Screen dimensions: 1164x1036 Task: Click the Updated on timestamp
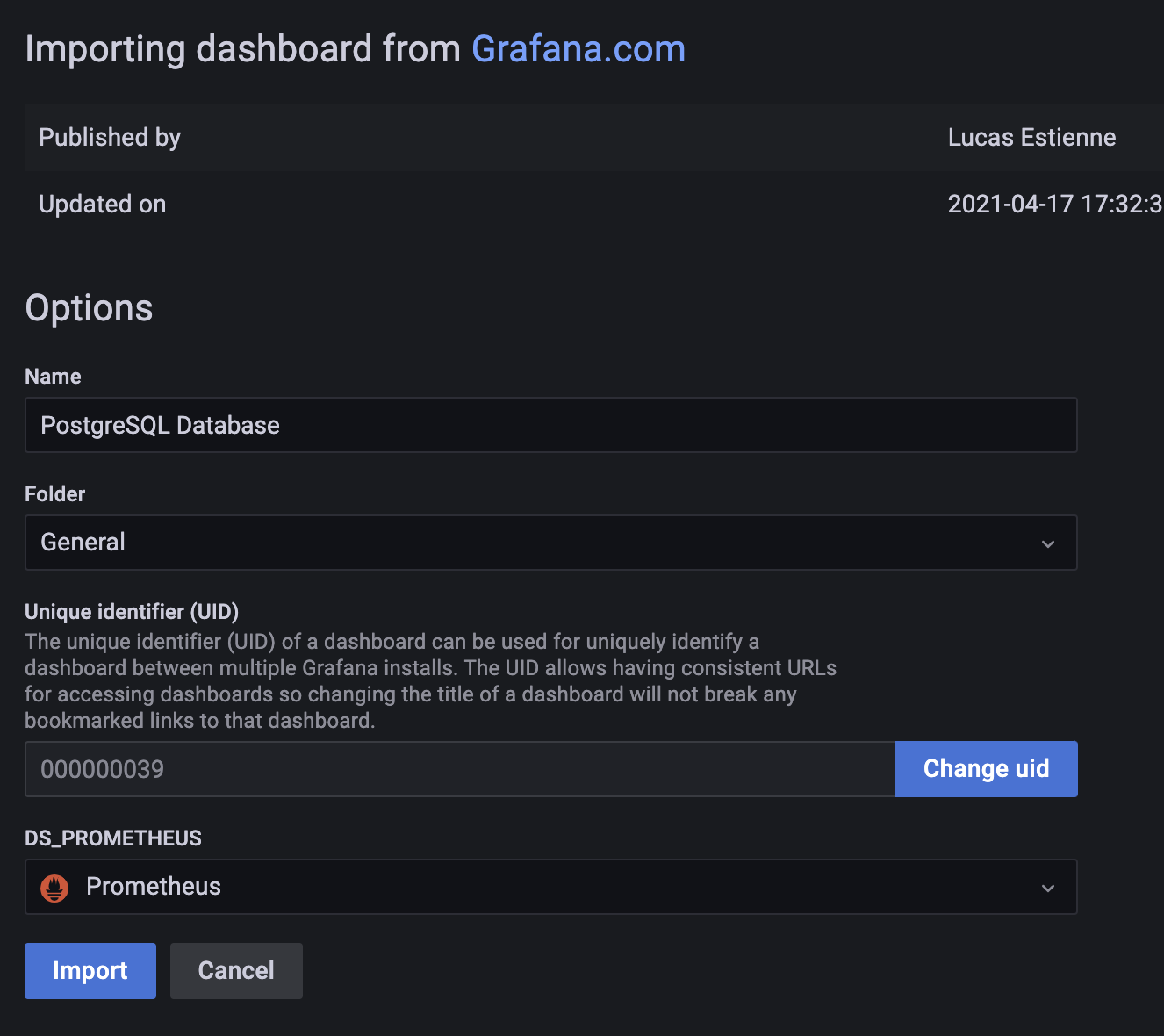1053,204
